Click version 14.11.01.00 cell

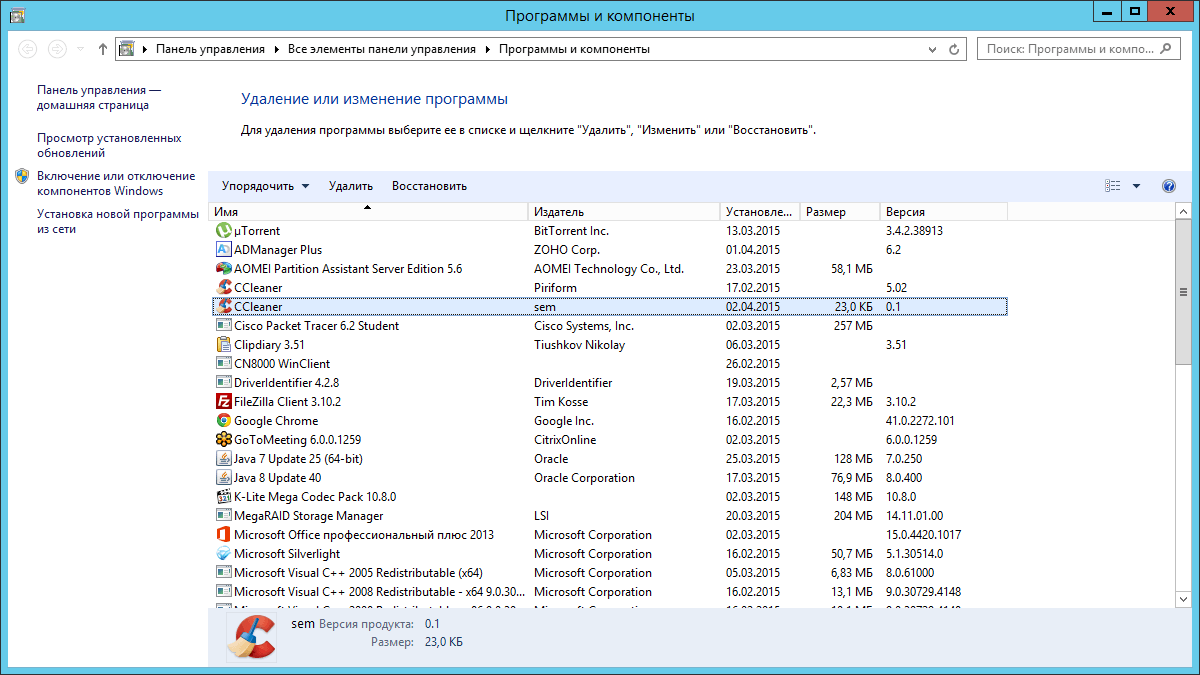[x=915, y=516]
